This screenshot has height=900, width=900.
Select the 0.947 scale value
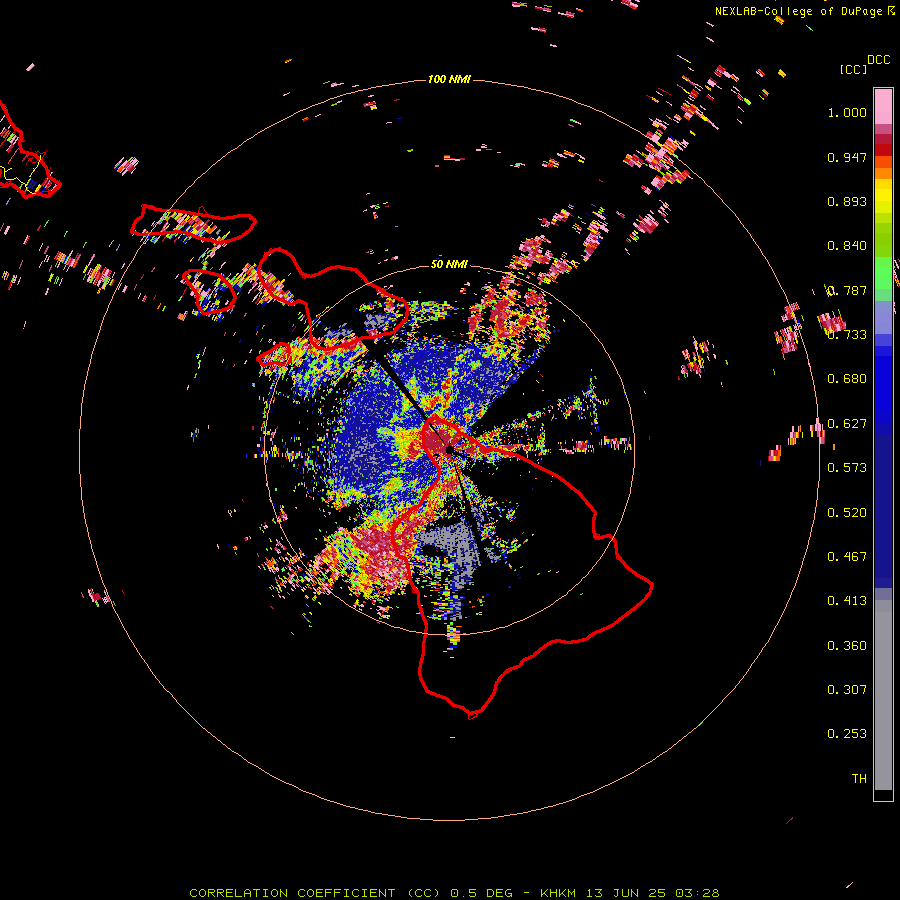click(847, 157)
